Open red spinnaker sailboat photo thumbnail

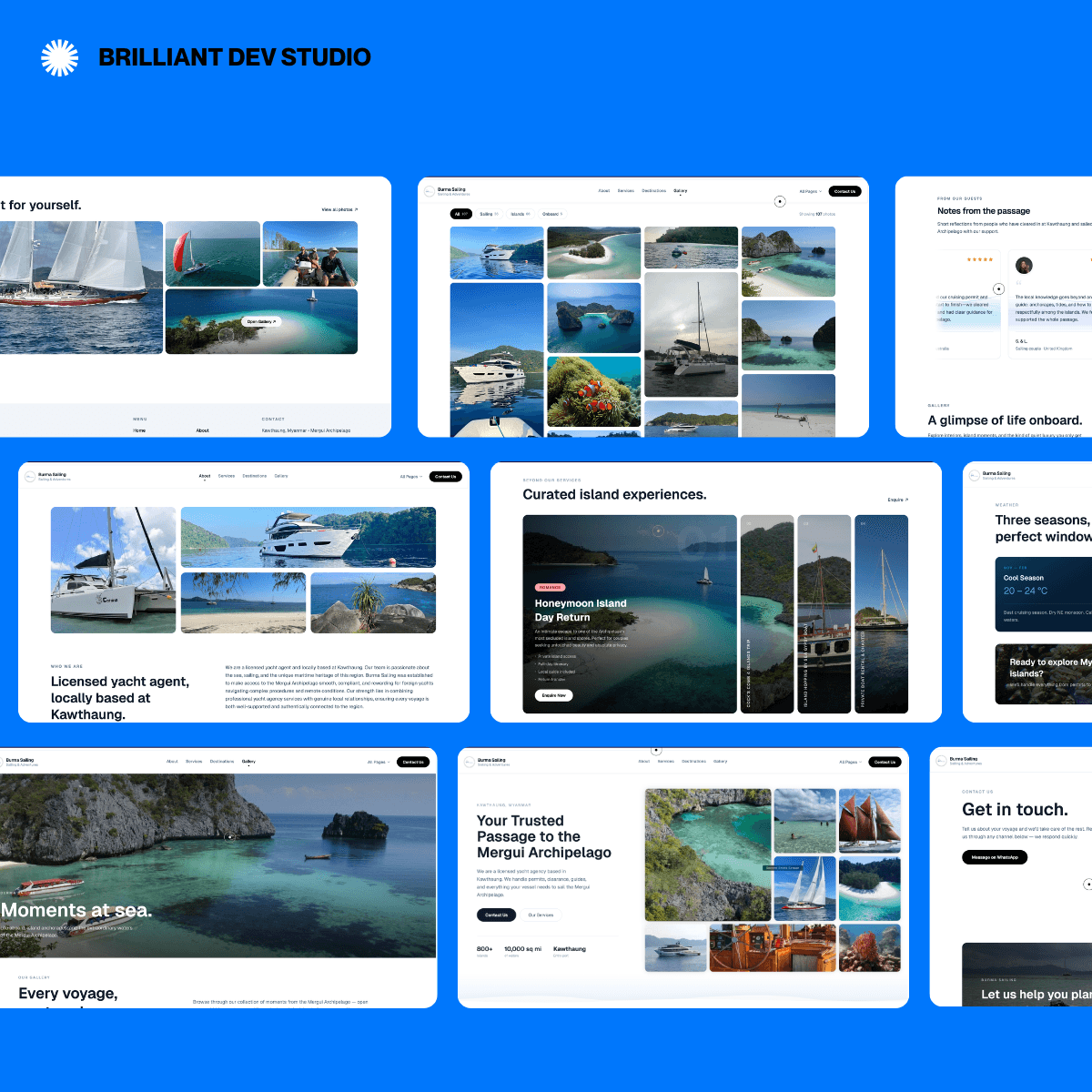[213, 254]
